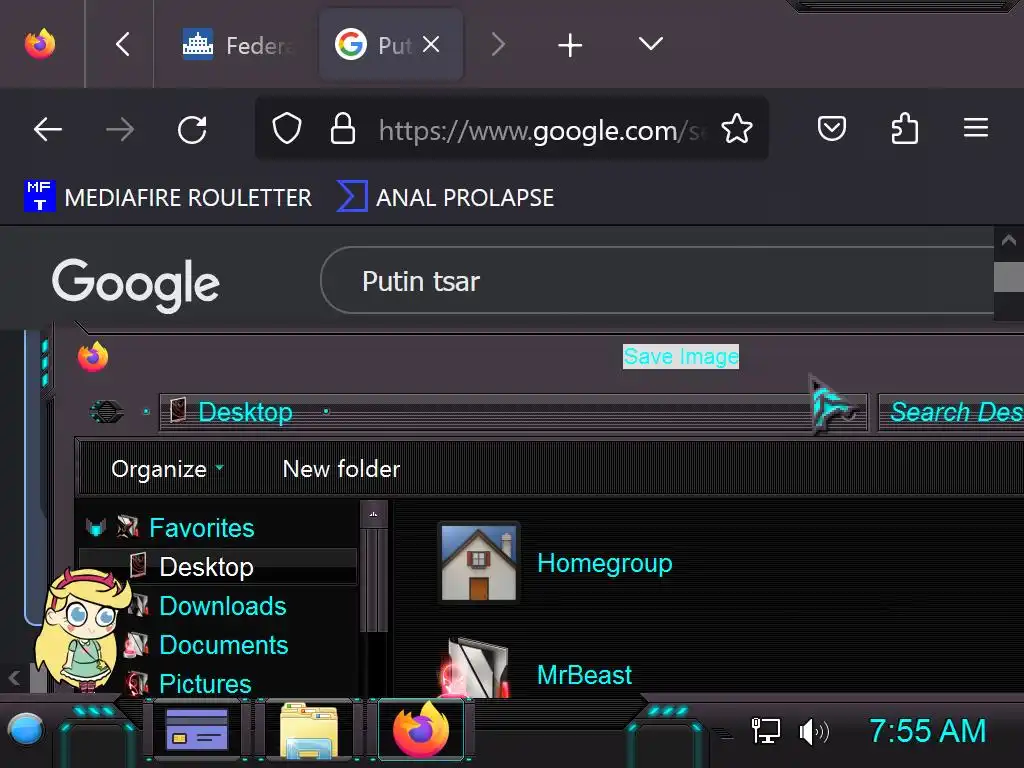This screenshot has height=768, width=1024.
Task: Open File Explorer from taskbar
Action: (309, 730)
